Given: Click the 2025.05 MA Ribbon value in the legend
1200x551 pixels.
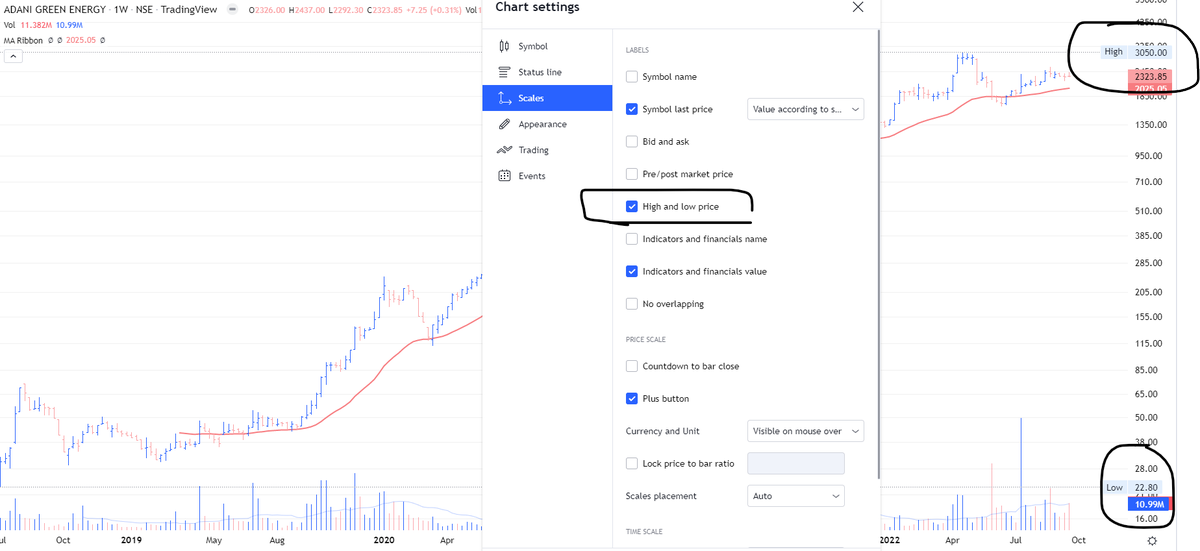Looking at the screenshot, I should pos(80,40).
